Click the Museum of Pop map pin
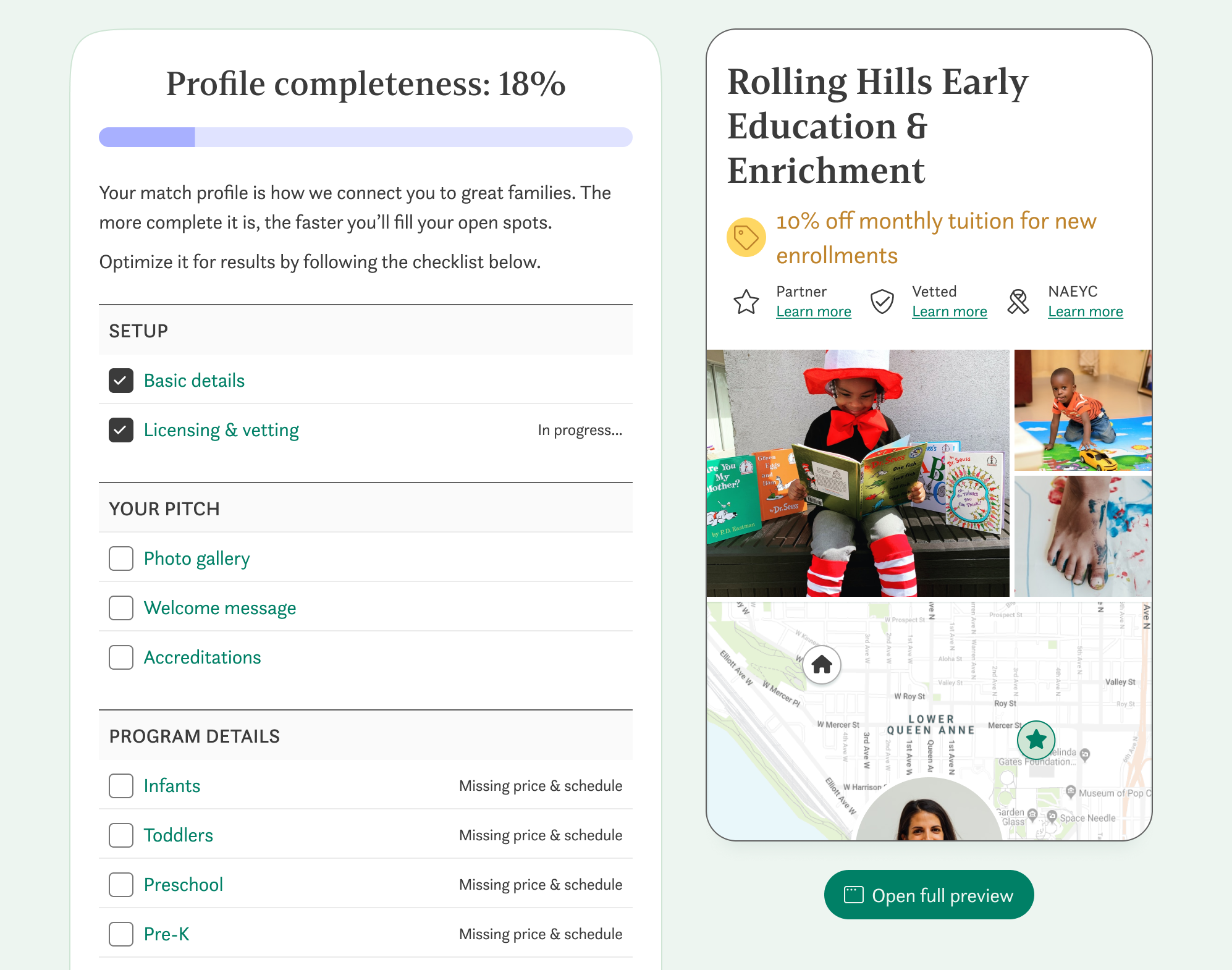 click(x=1071, y=791)
